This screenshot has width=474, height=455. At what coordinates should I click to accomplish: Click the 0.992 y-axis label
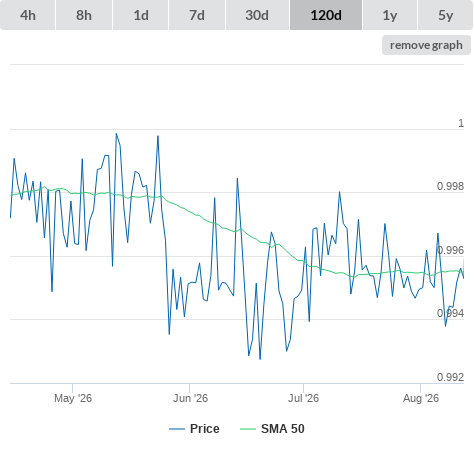tap(450, 377)
